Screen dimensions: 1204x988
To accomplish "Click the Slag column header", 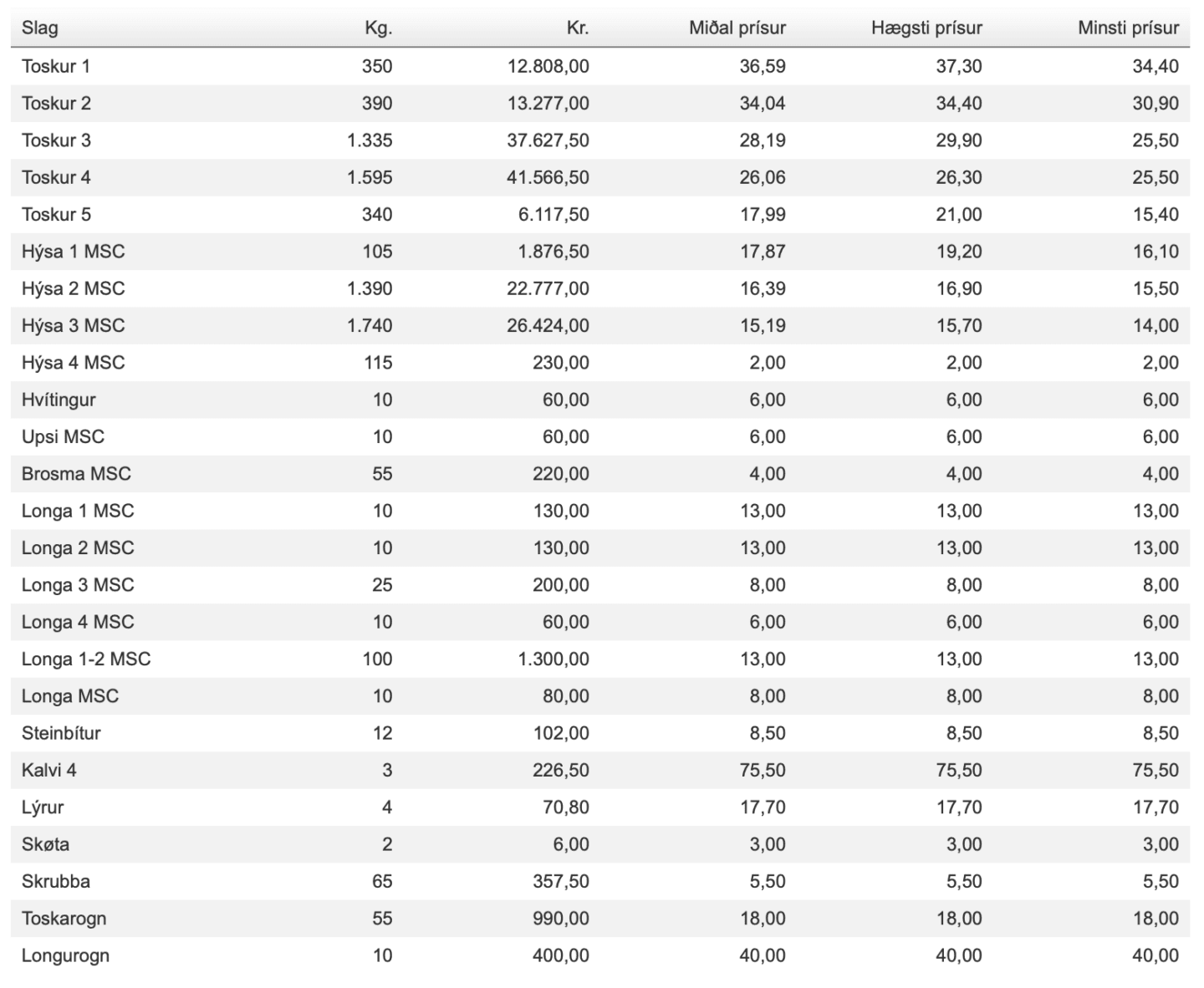I will tap(40, 28).
